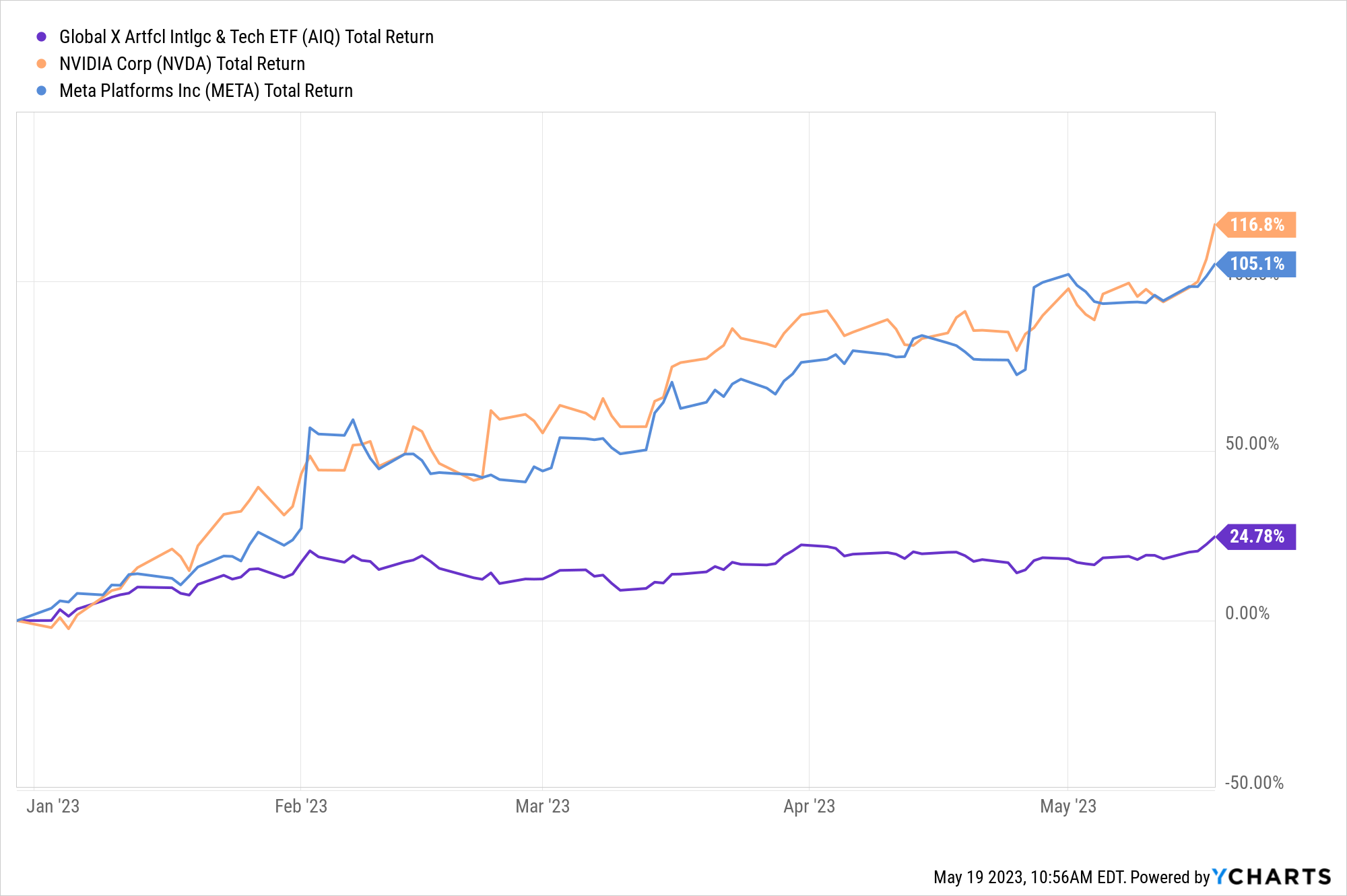Screen dimensions: 1347x896
Task: Select the Apr '23 axis marker
Action: click(809, 806)
